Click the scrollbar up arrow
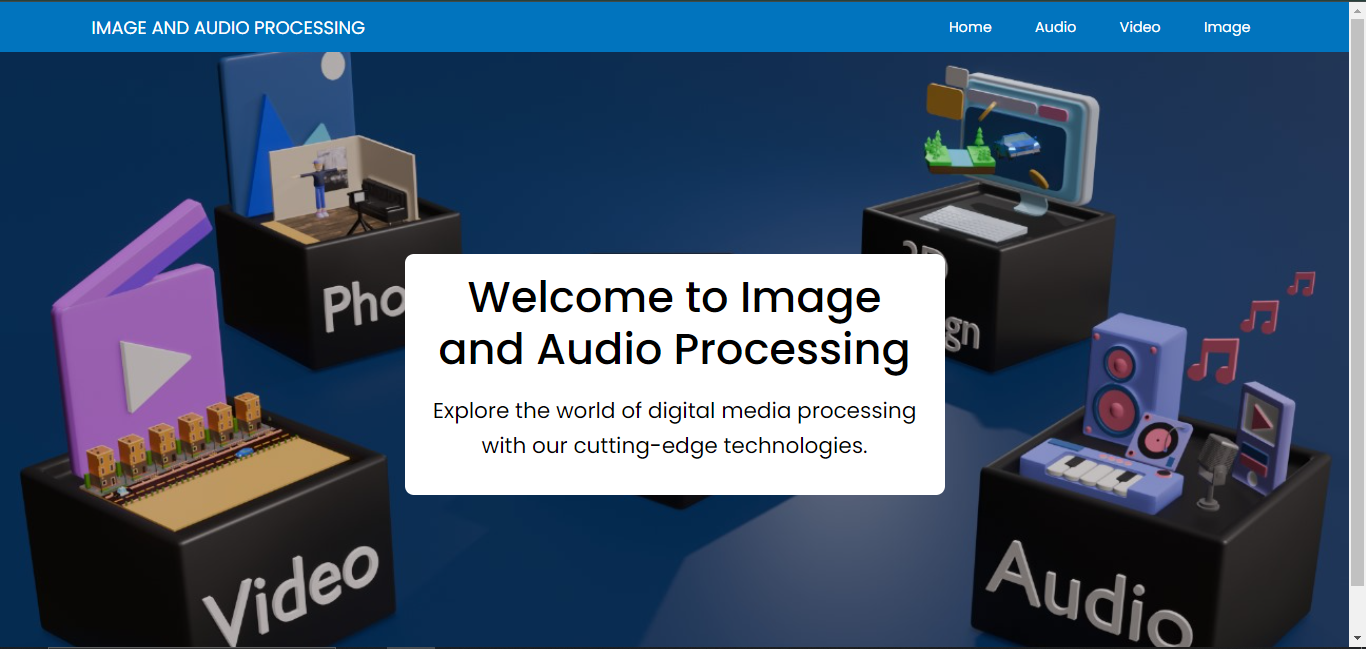 coord(1357,9)
